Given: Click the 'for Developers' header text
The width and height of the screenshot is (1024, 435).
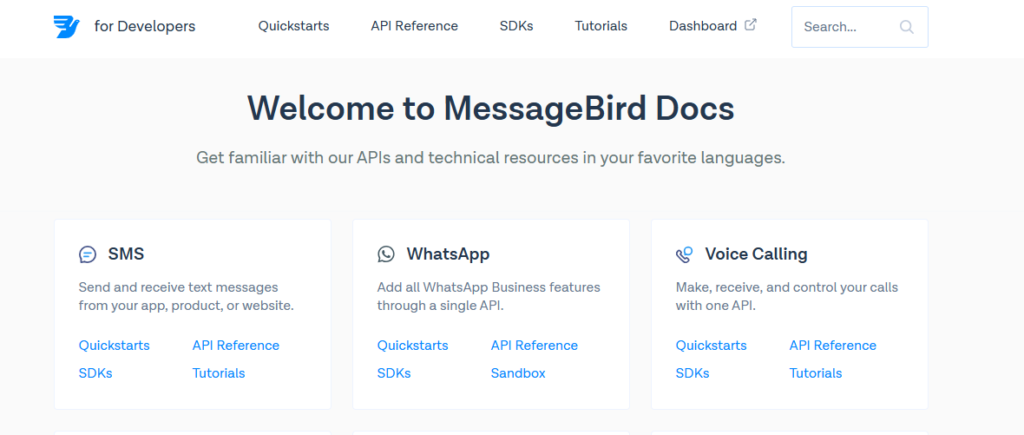Looking at the screenshot, I should coord(145,26).
